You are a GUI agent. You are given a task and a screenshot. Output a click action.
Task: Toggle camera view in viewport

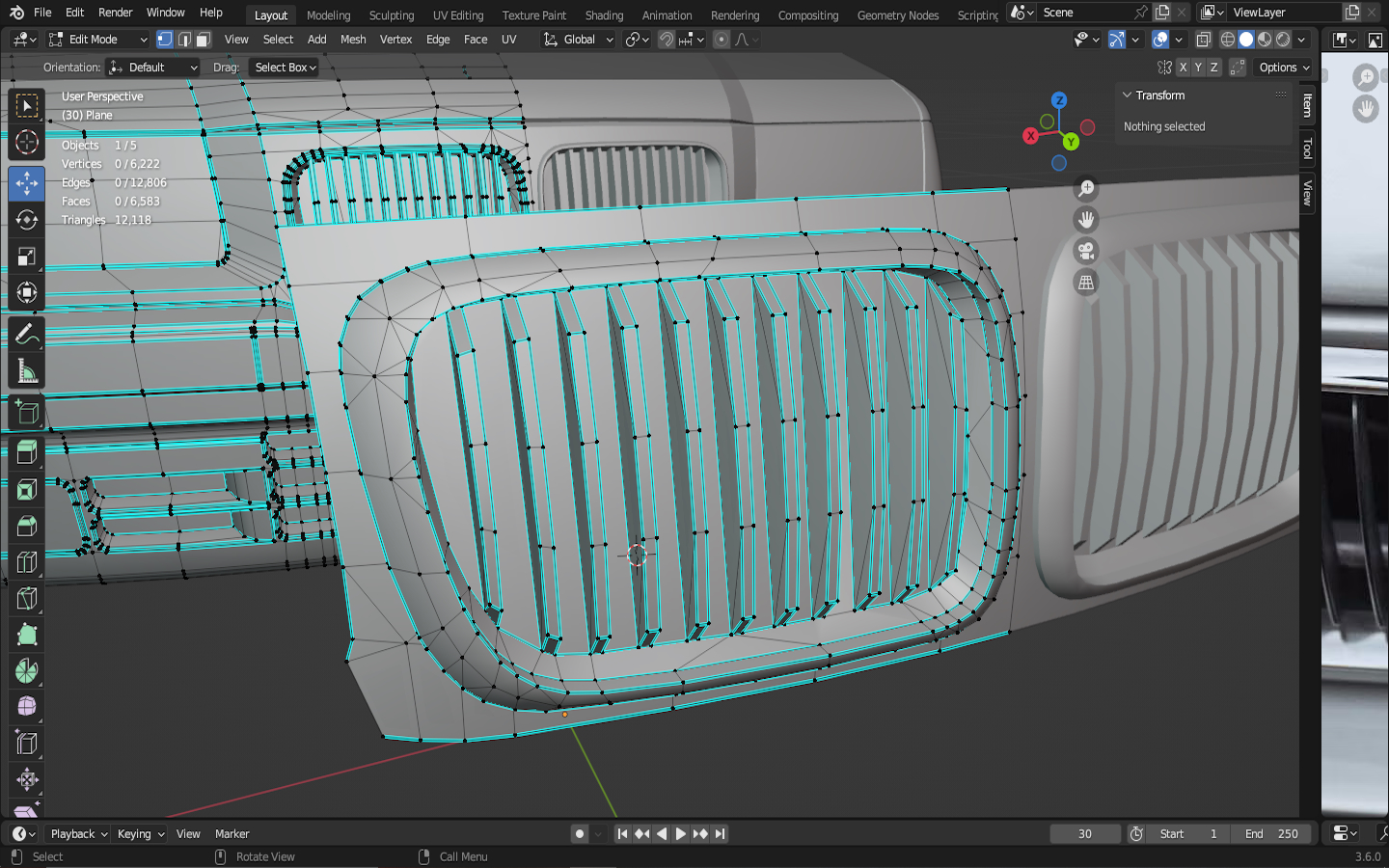pyautogui.click(x=1086, y=252)
